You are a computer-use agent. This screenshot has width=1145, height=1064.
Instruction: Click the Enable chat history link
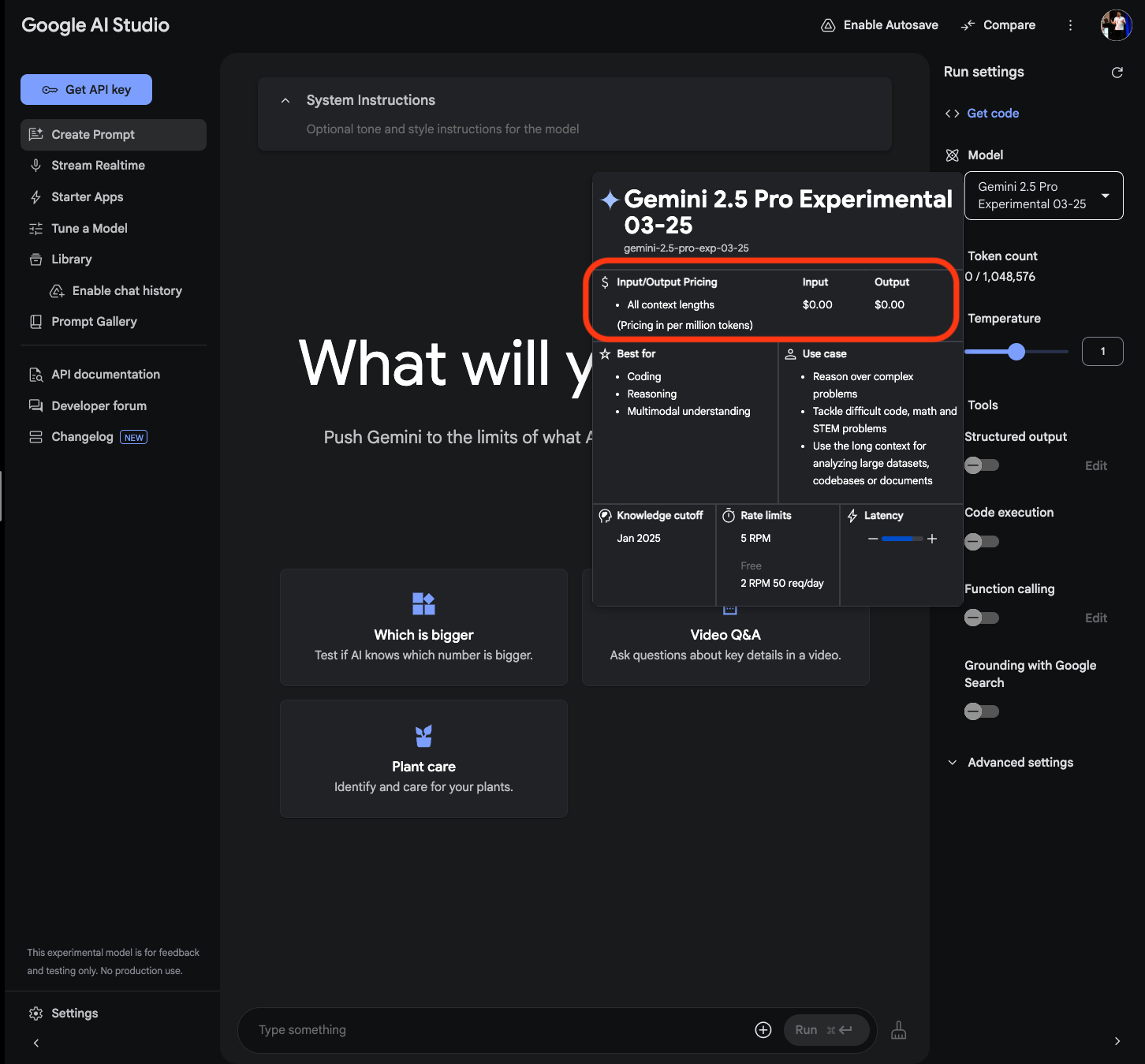pos(127,291)
